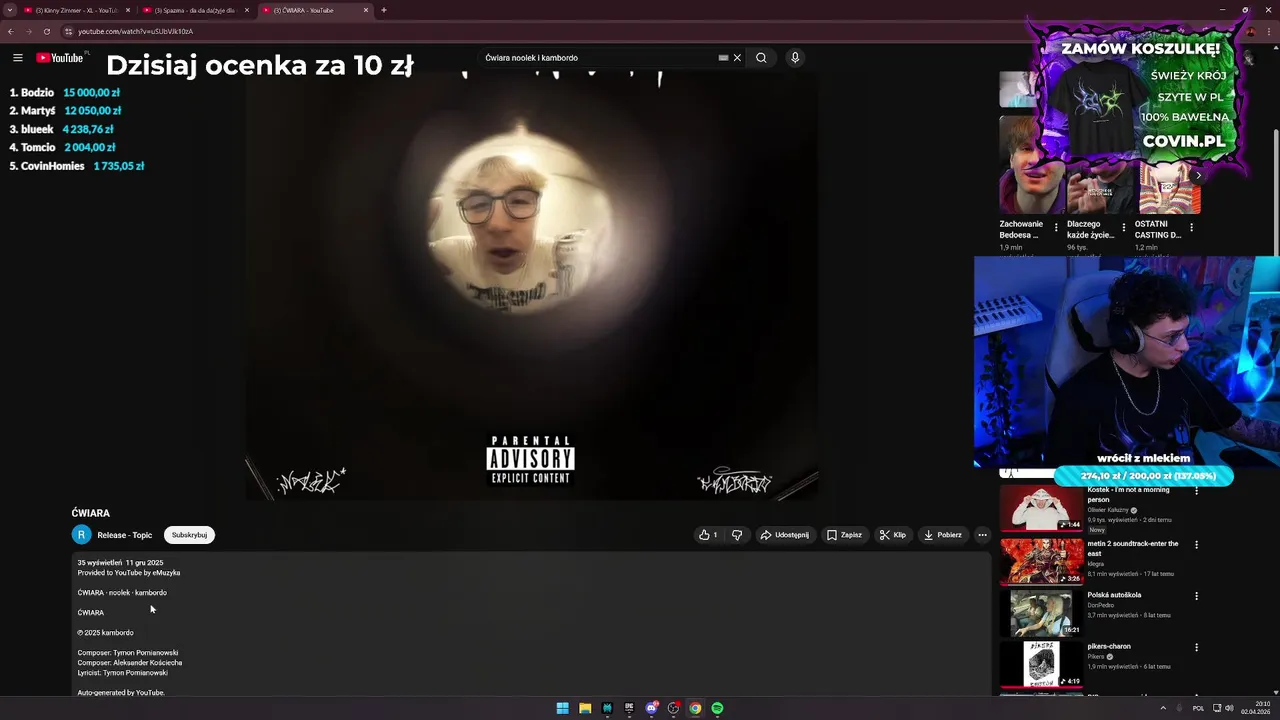Image resolution: width=1280 pixels, height=720 pixels.
Task: Clear the search box with the X icon
Action: (737, 58)
